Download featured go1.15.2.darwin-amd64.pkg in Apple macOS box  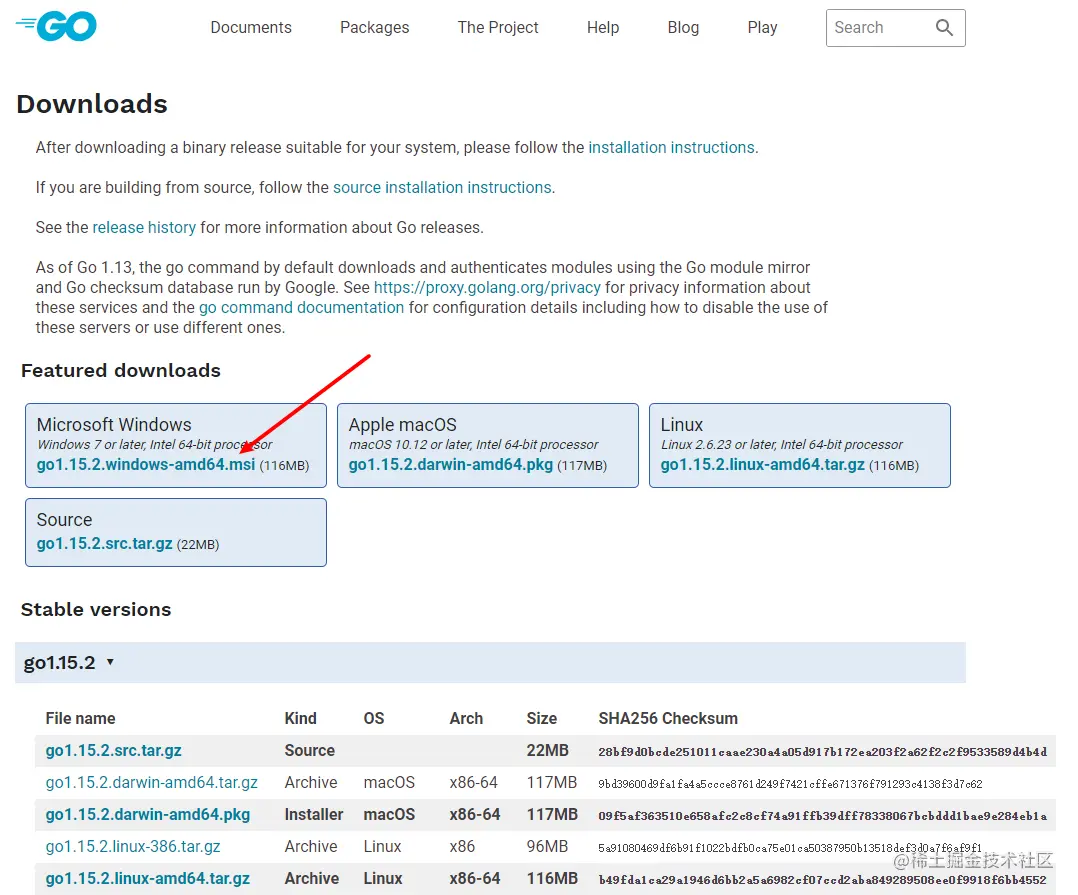(450, 465)
